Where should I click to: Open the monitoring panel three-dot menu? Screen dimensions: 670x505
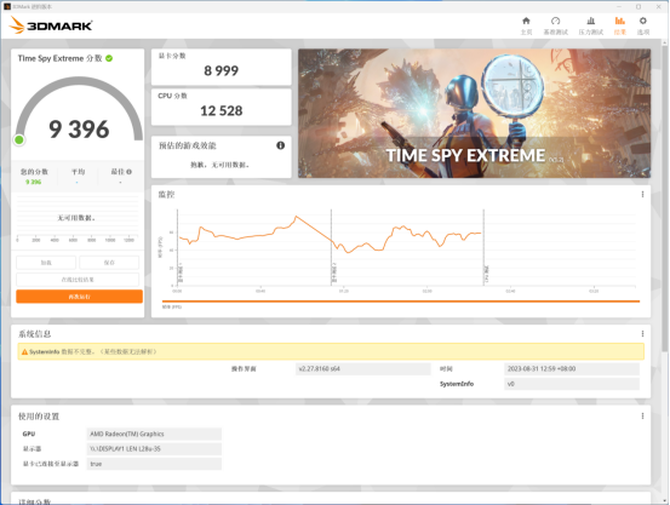point(642,194)
